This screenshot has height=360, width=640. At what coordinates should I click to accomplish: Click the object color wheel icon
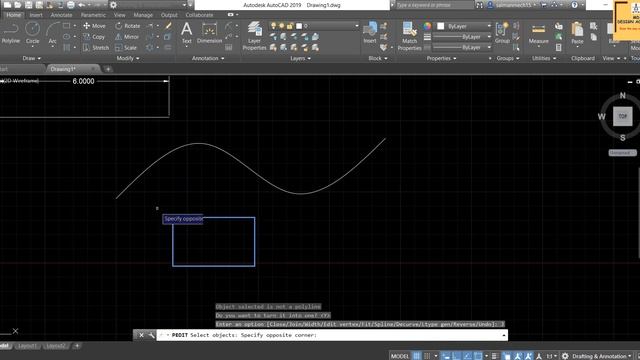point(427,26)
